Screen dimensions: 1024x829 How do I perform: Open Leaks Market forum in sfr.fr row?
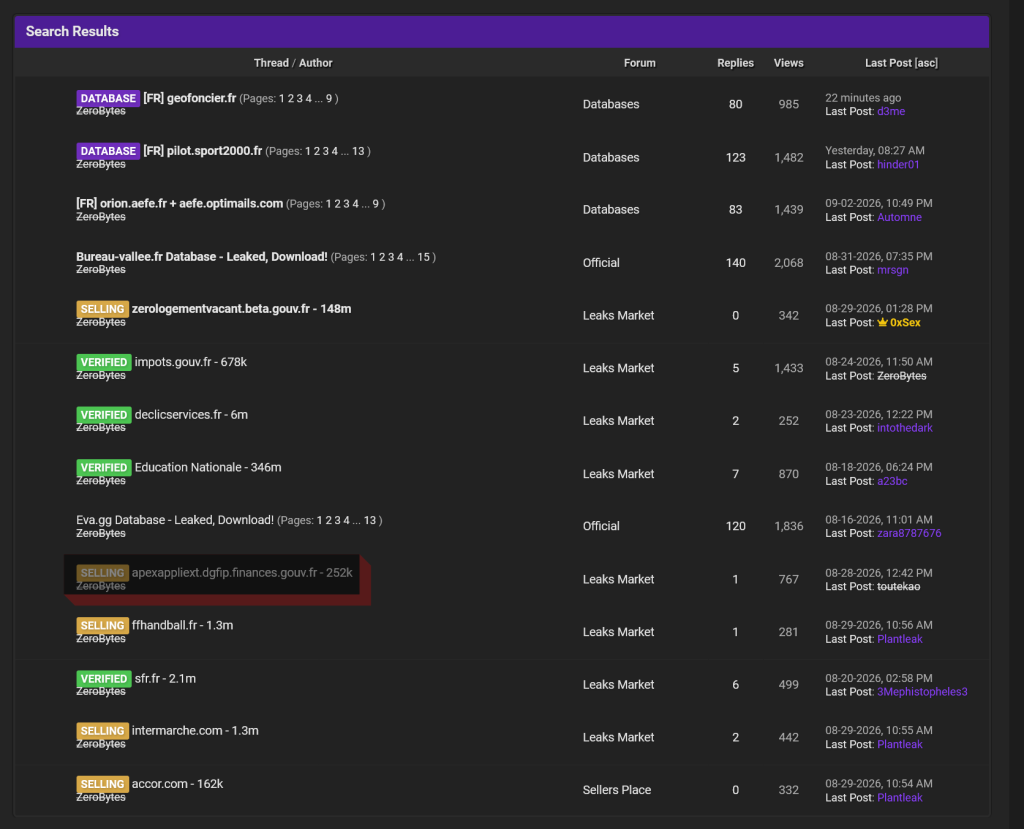click(x=618, y=685)
